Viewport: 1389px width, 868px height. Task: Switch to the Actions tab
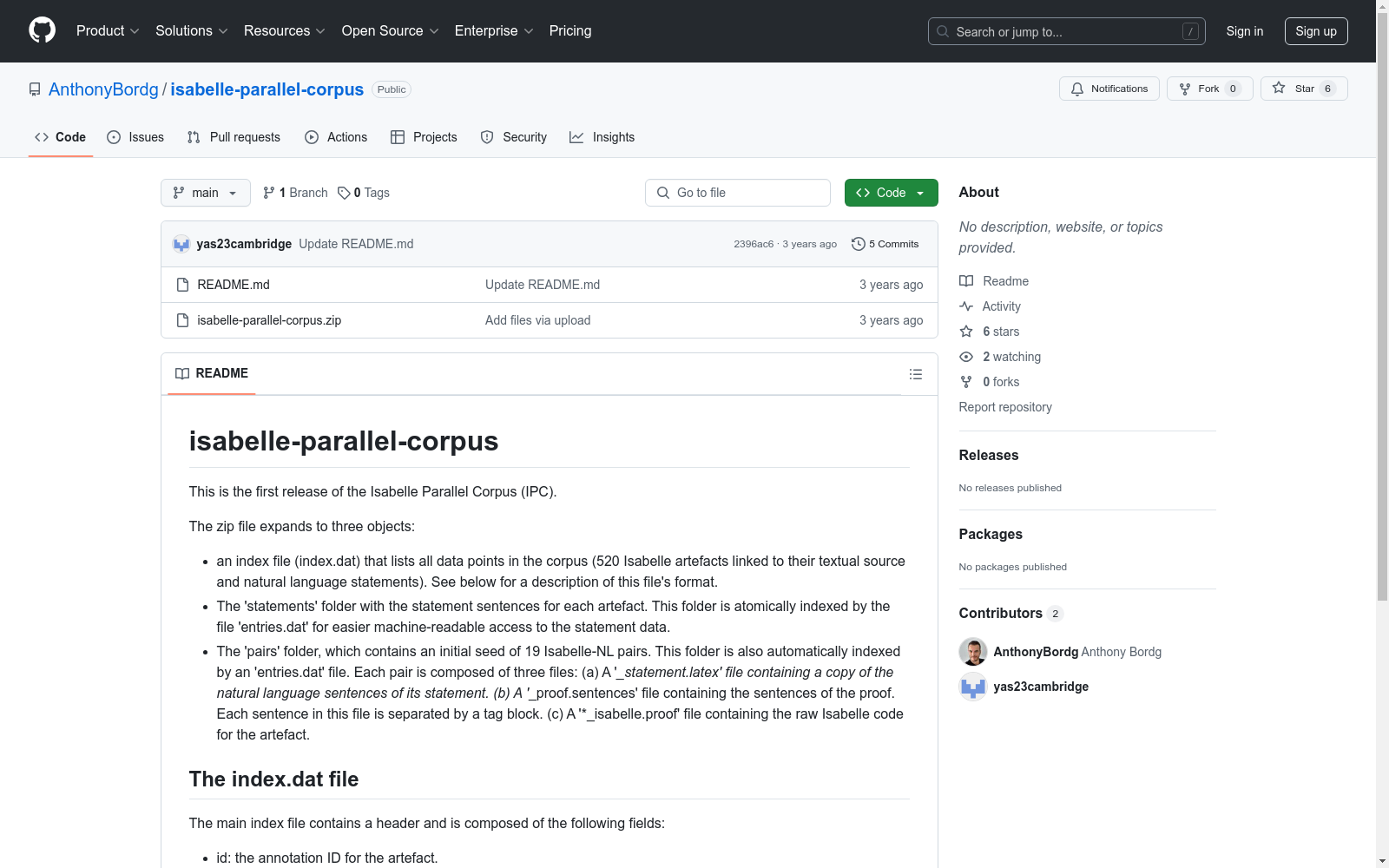pos(336,137)
